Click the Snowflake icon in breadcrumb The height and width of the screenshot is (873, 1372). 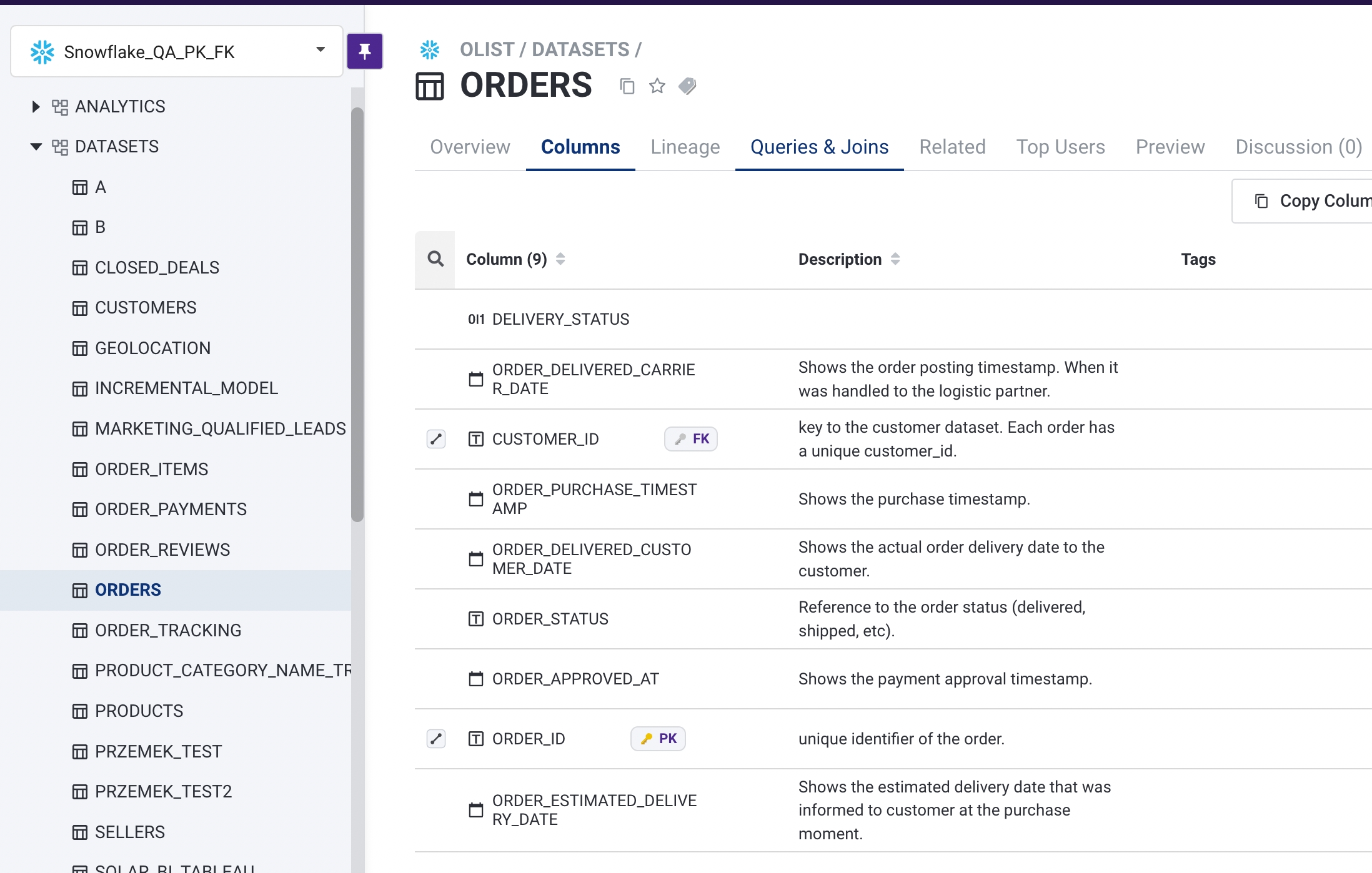(x=430, y=49)
